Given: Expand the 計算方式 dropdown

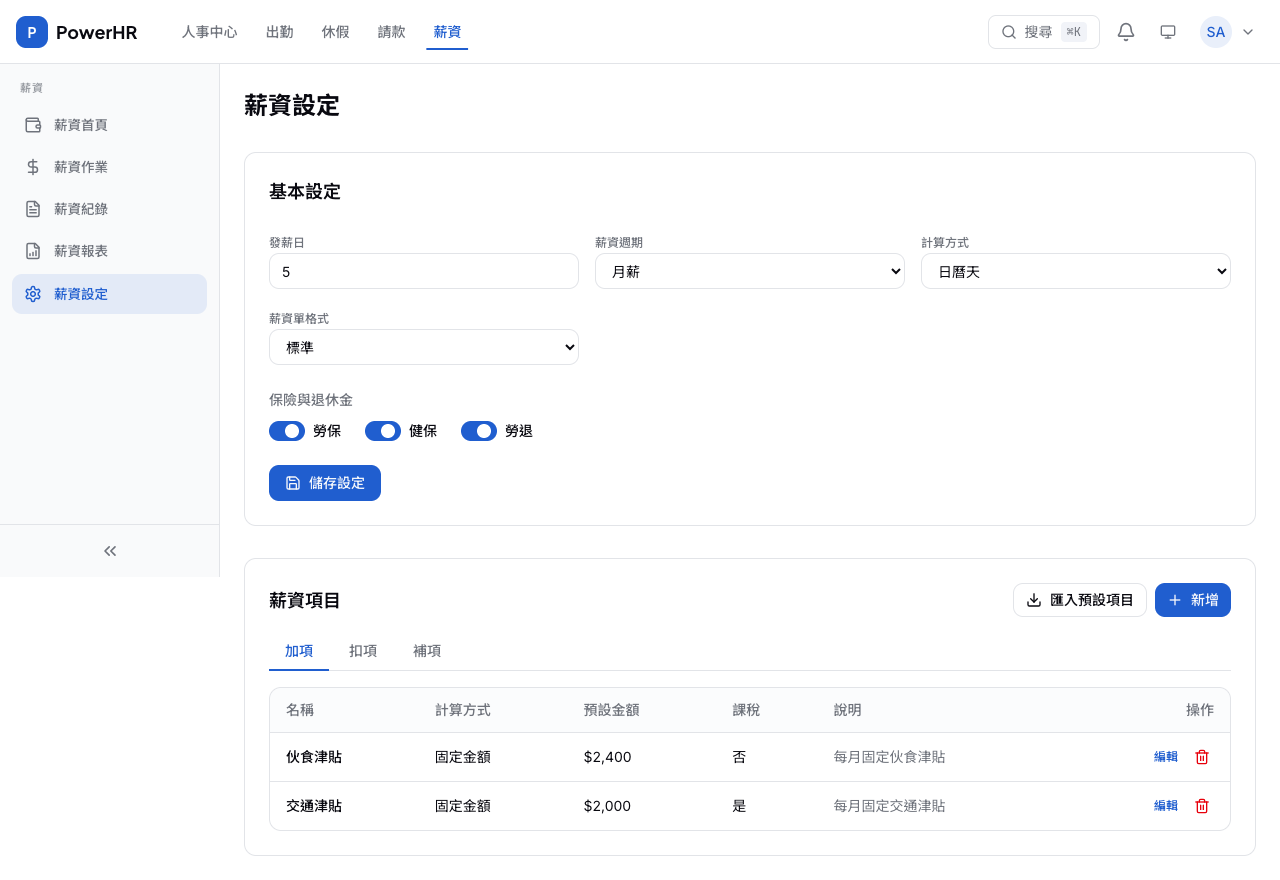Looking at the screenshot, I should (1075, 271).
